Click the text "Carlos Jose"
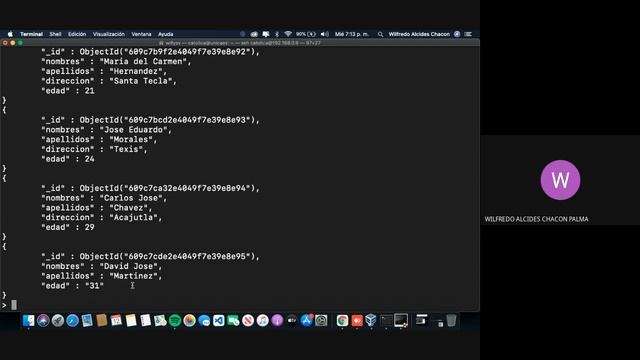This screenshot has width=640, height=360. click(x=131, y=198)
